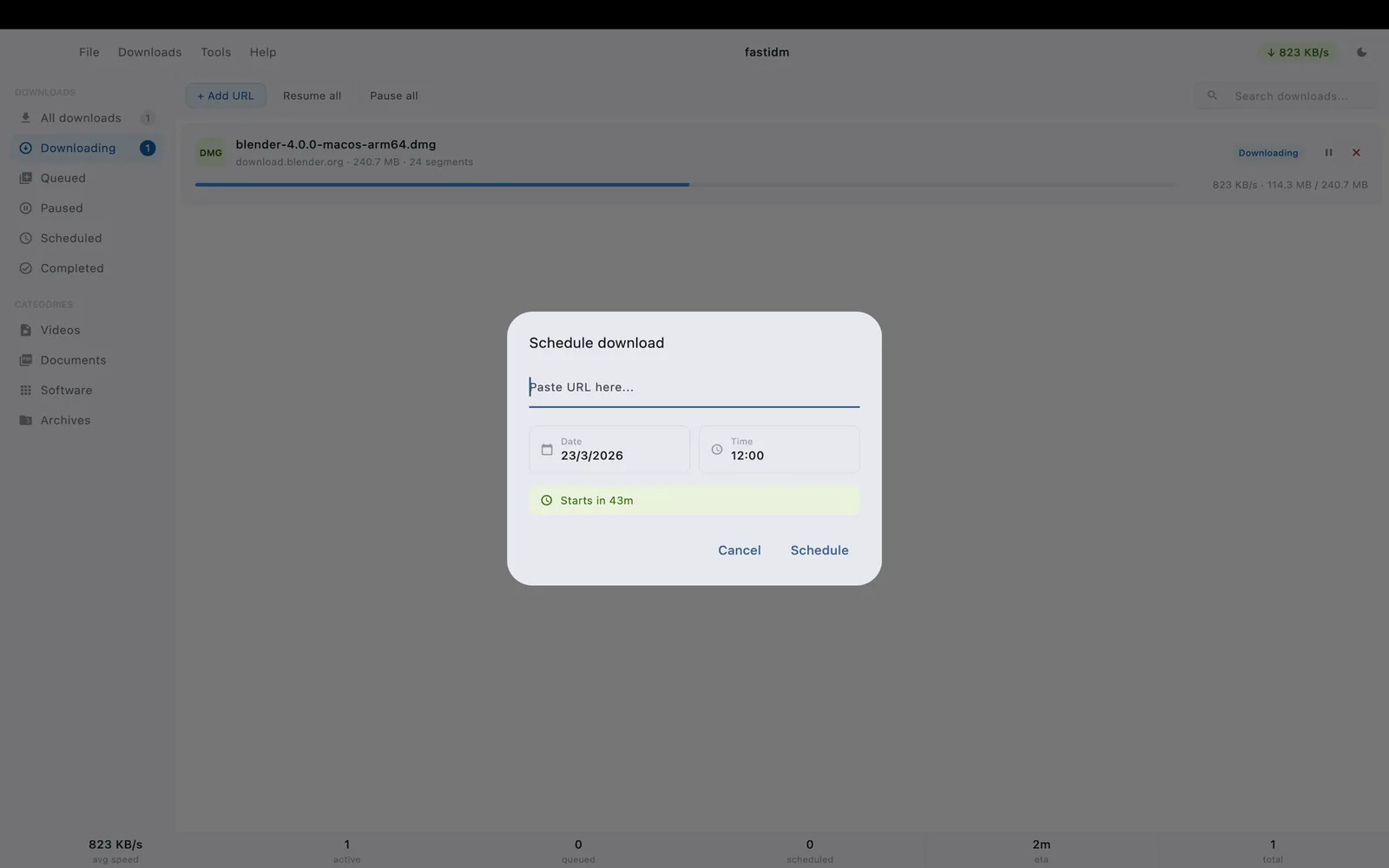Click the DMG file type badge
Screen dimensions: 1389x868
coord(211,153)
